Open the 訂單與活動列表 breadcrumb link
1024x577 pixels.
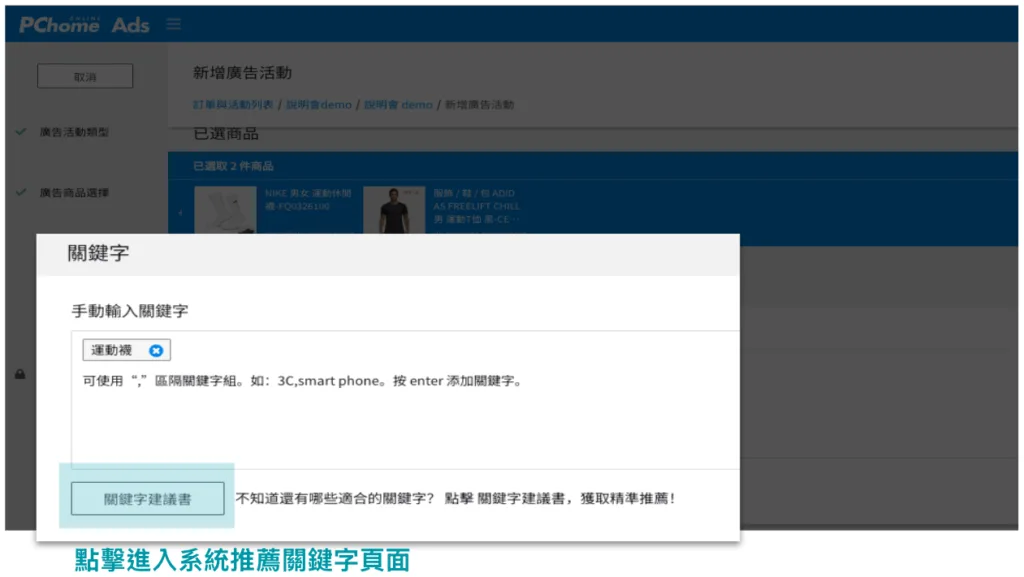[234, 105]
